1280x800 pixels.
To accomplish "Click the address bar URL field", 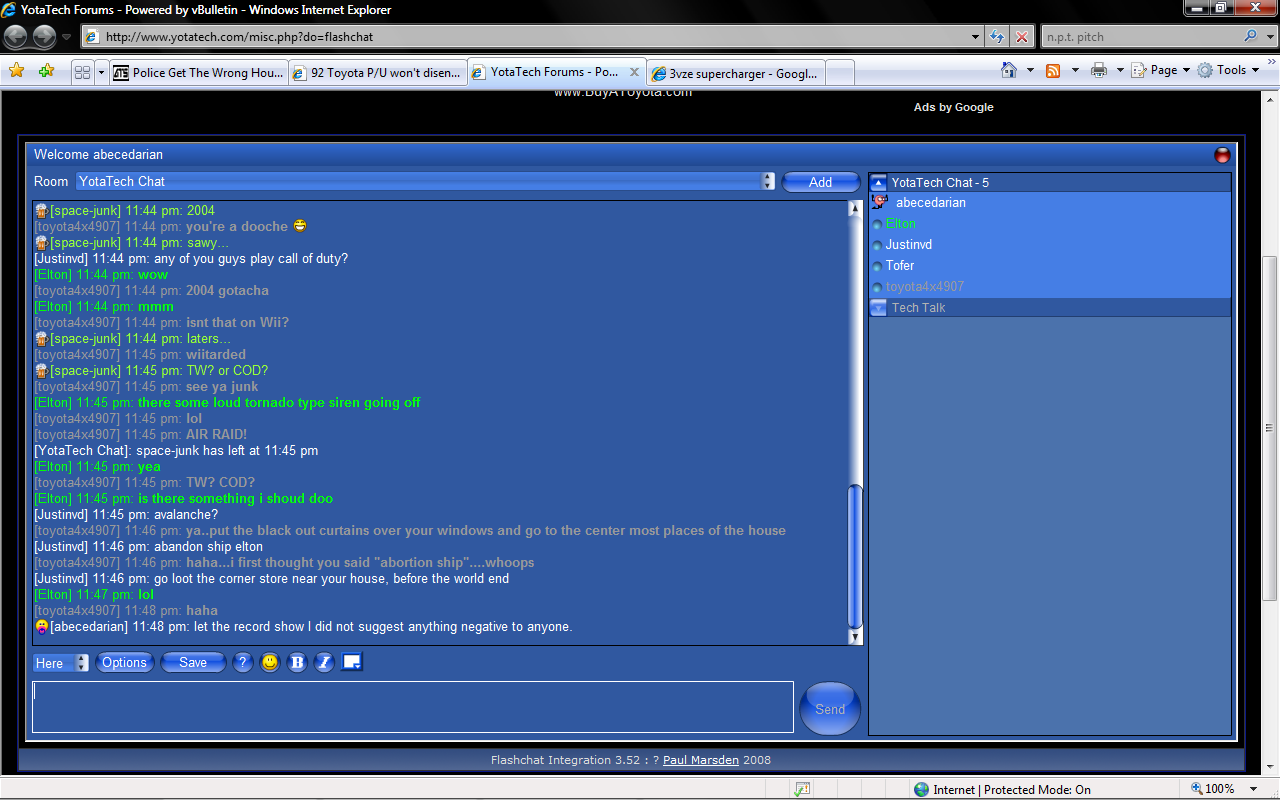I will [525, 37].
